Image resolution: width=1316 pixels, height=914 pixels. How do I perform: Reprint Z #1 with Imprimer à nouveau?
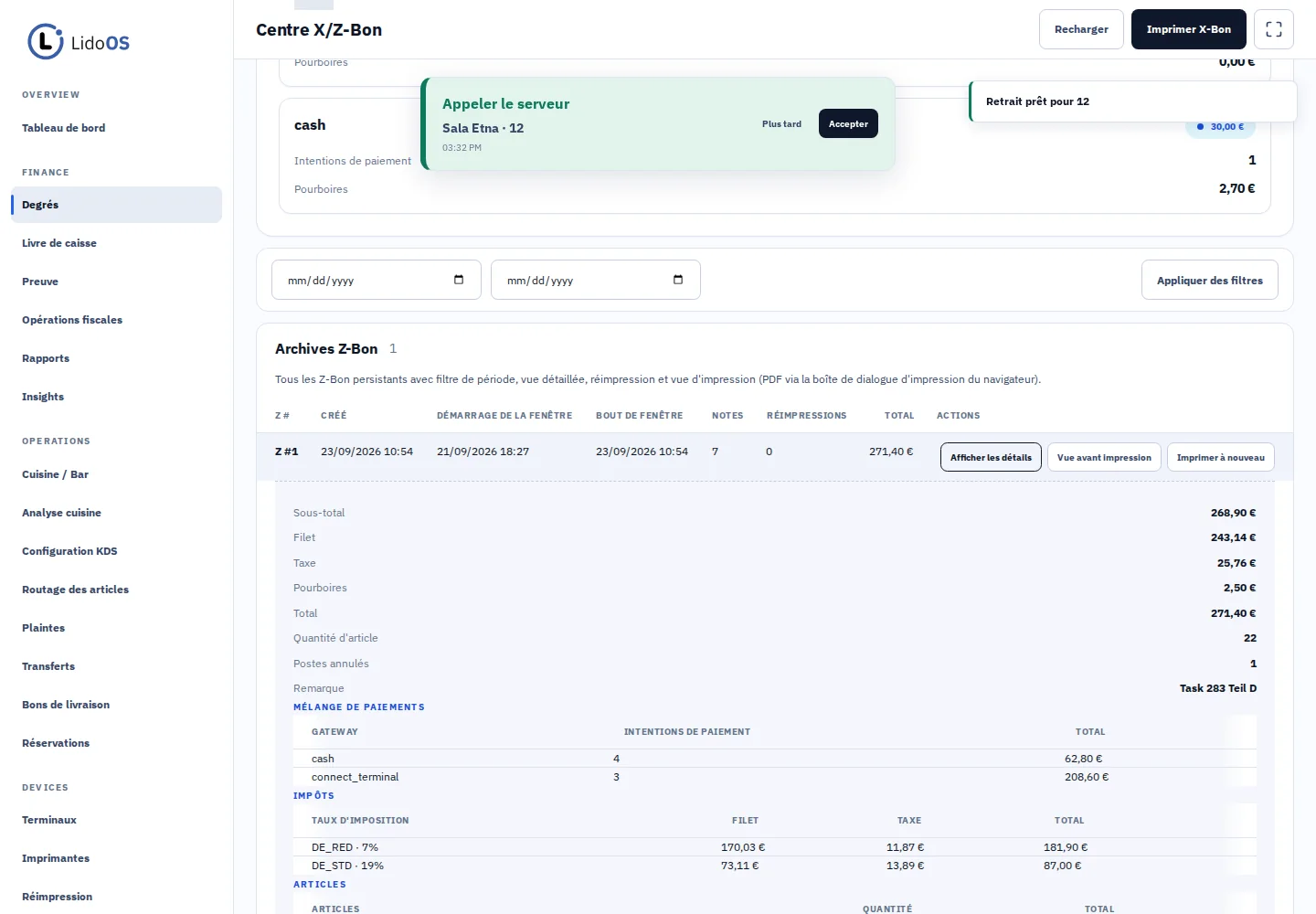(1221, 457)
